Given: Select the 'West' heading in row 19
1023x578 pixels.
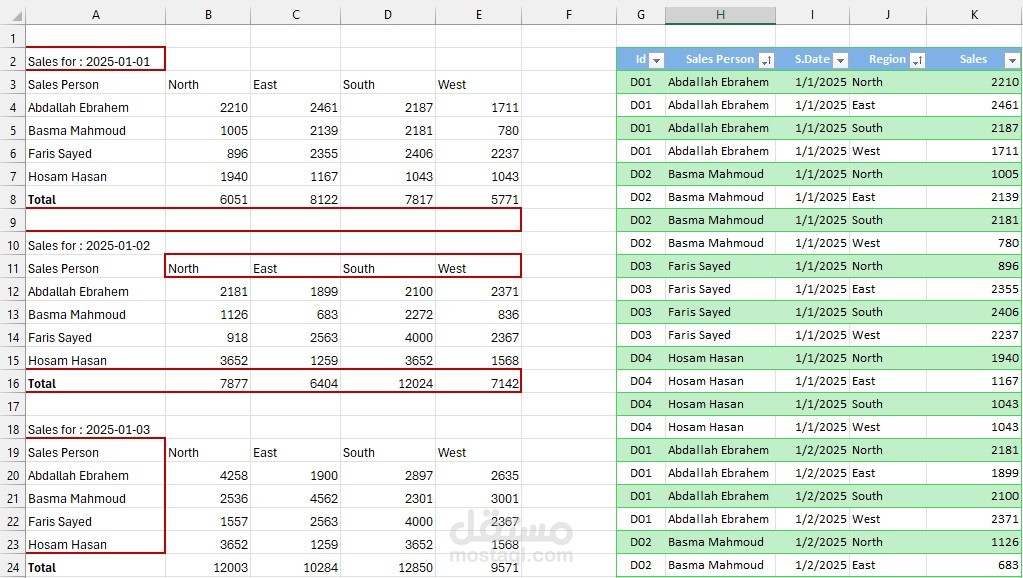Looking at the screenshot, I should (x=452, y=453).
